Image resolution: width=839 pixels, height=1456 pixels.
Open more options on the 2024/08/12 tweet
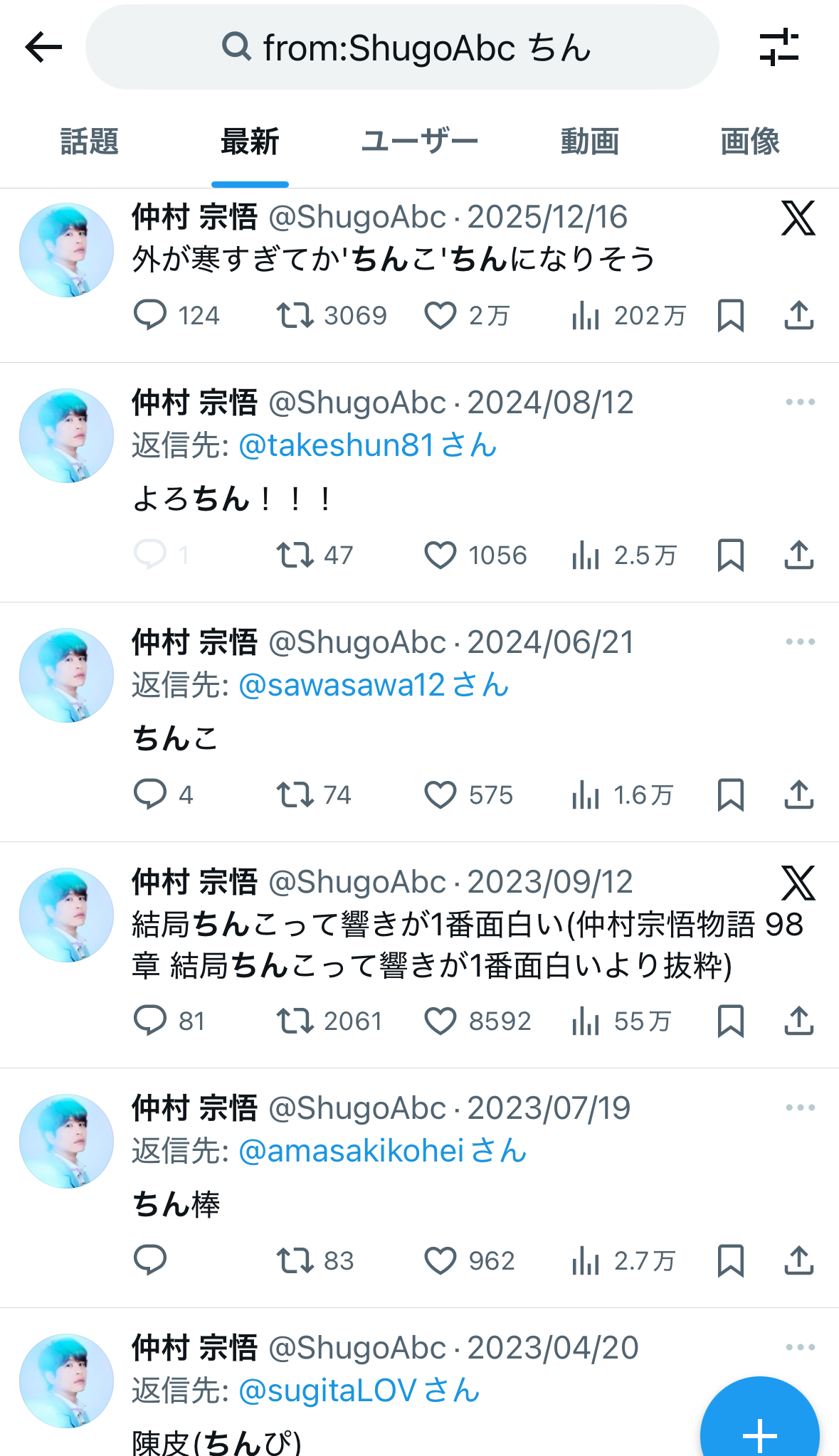[x=800, y=402]
